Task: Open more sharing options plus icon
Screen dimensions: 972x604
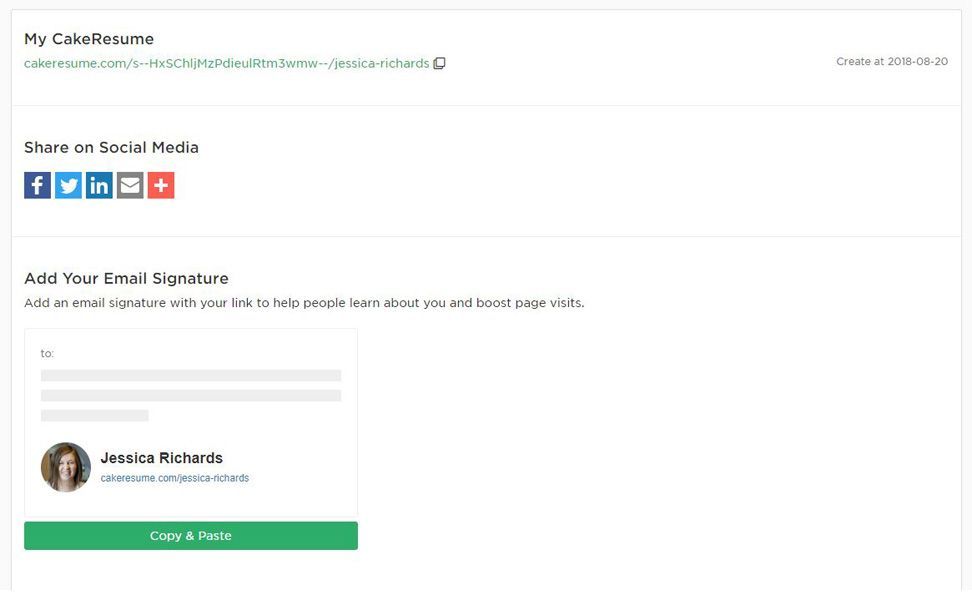Action: [x=161, y=185]
